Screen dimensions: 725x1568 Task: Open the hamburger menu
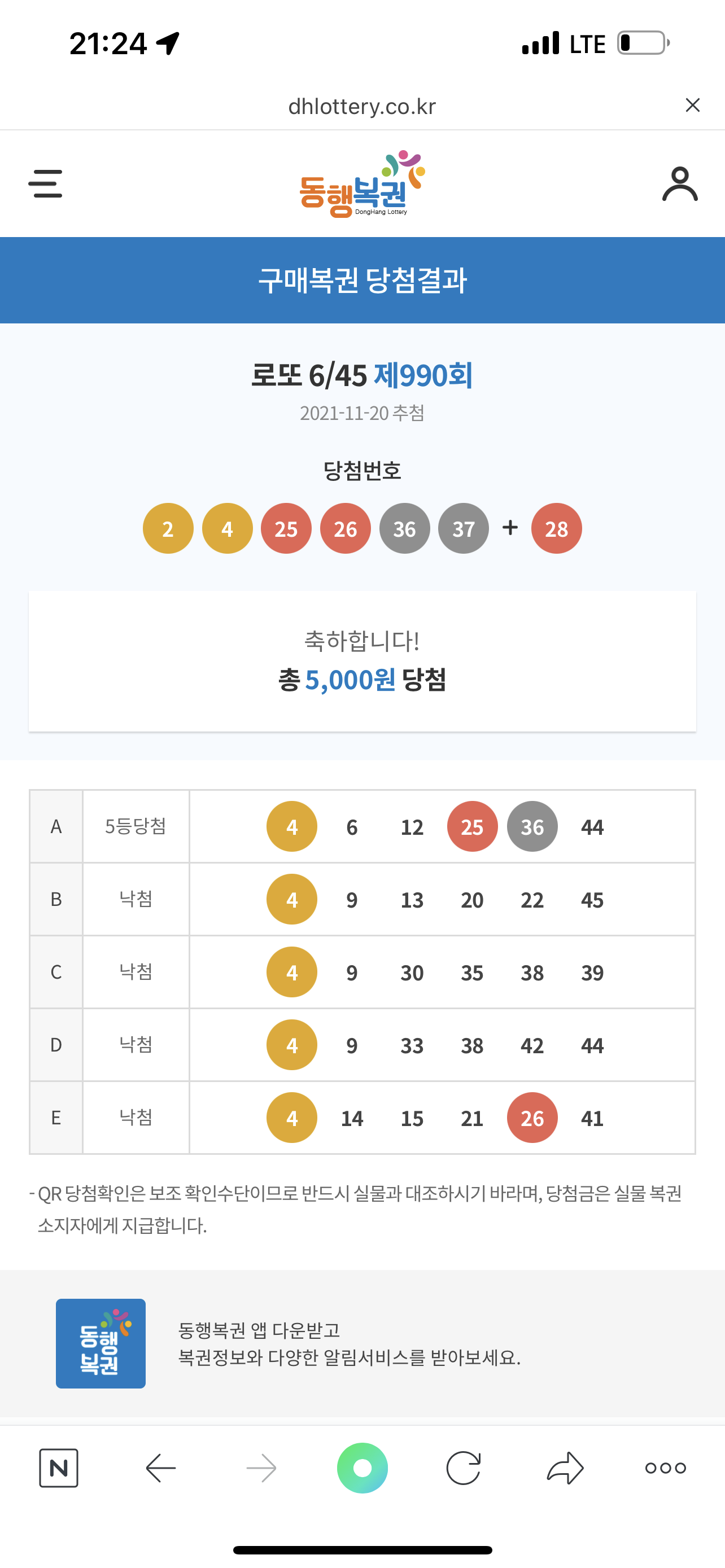(45, 184)
